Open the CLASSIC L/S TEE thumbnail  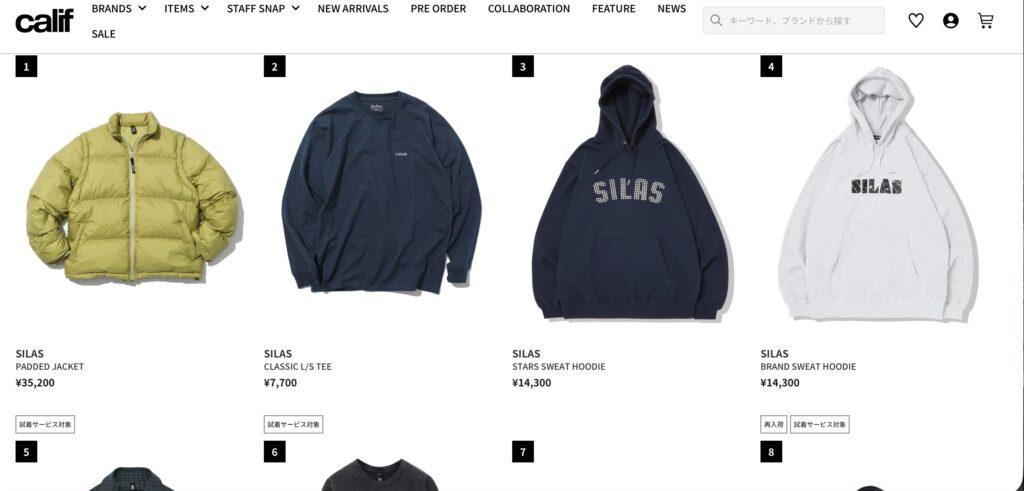pos(382,193)
